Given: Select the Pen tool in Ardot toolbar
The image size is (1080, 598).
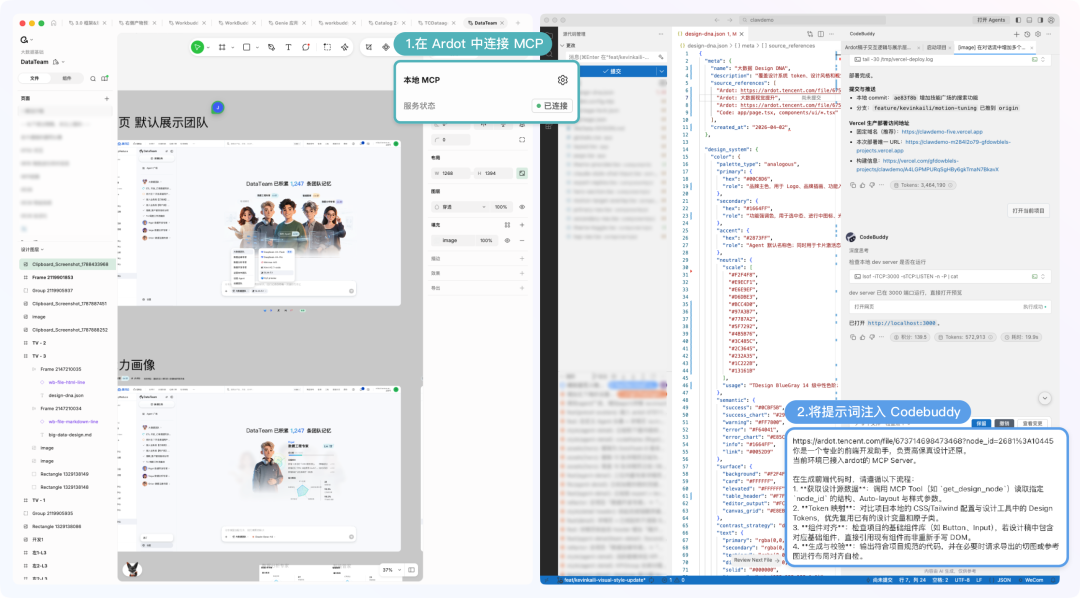Looking at the screenshot, I should tap(271, 47).
